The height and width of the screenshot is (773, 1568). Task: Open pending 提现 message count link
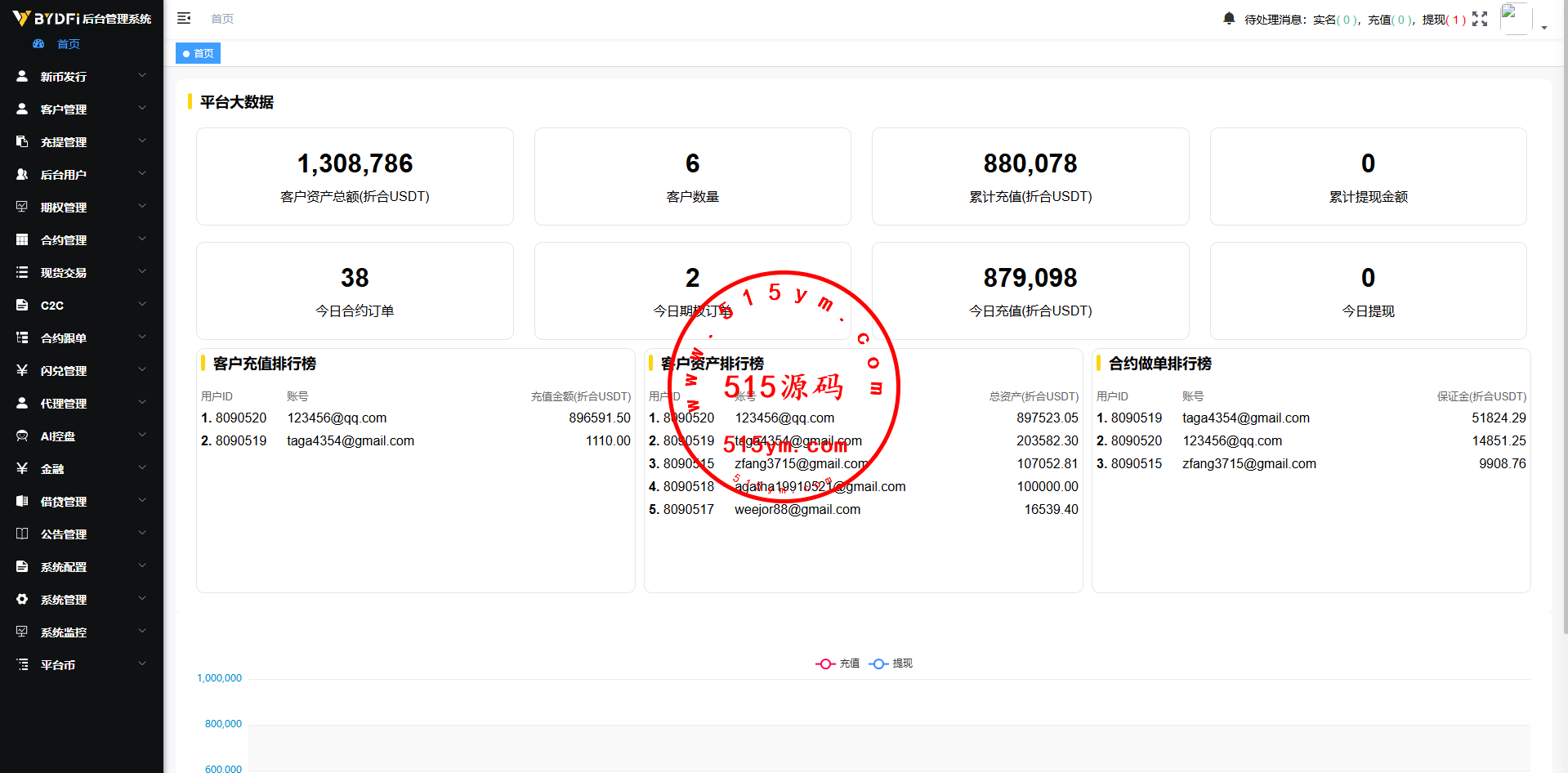(1445, 20)
